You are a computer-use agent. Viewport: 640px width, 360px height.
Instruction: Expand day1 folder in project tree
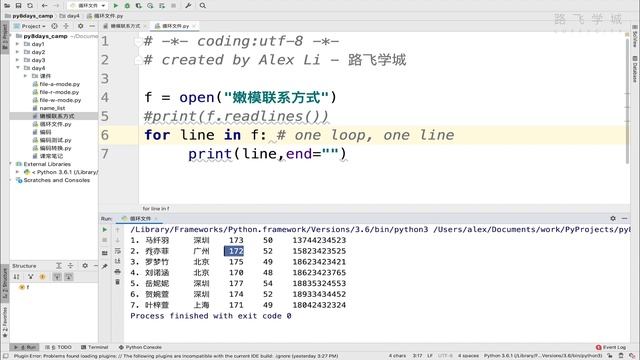click(x=18, y=44)
